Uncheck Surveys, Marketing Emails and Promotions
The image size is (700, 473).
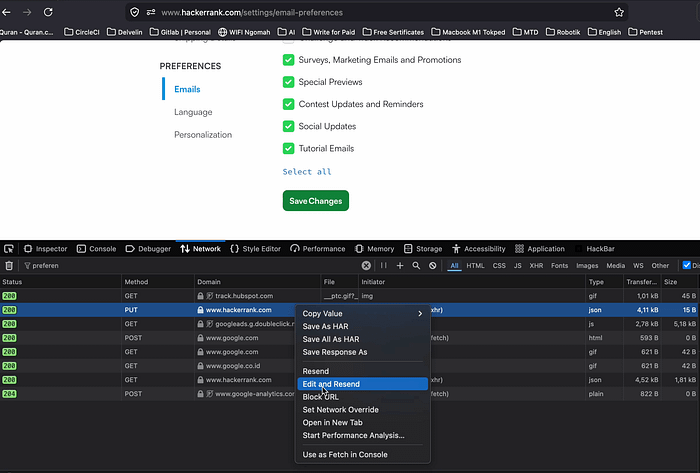(x=288, y=60)
